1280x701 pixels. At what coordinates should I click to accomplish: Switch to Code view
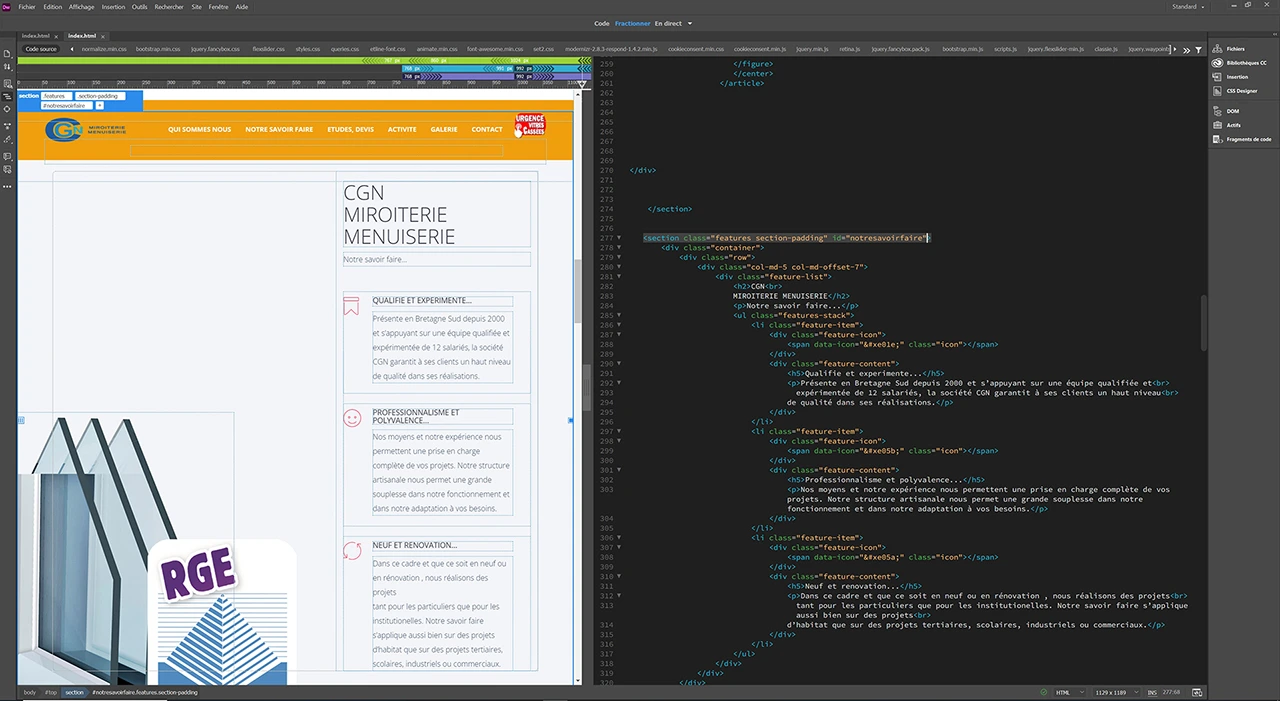pyautogui.click(x=601, y=23)
